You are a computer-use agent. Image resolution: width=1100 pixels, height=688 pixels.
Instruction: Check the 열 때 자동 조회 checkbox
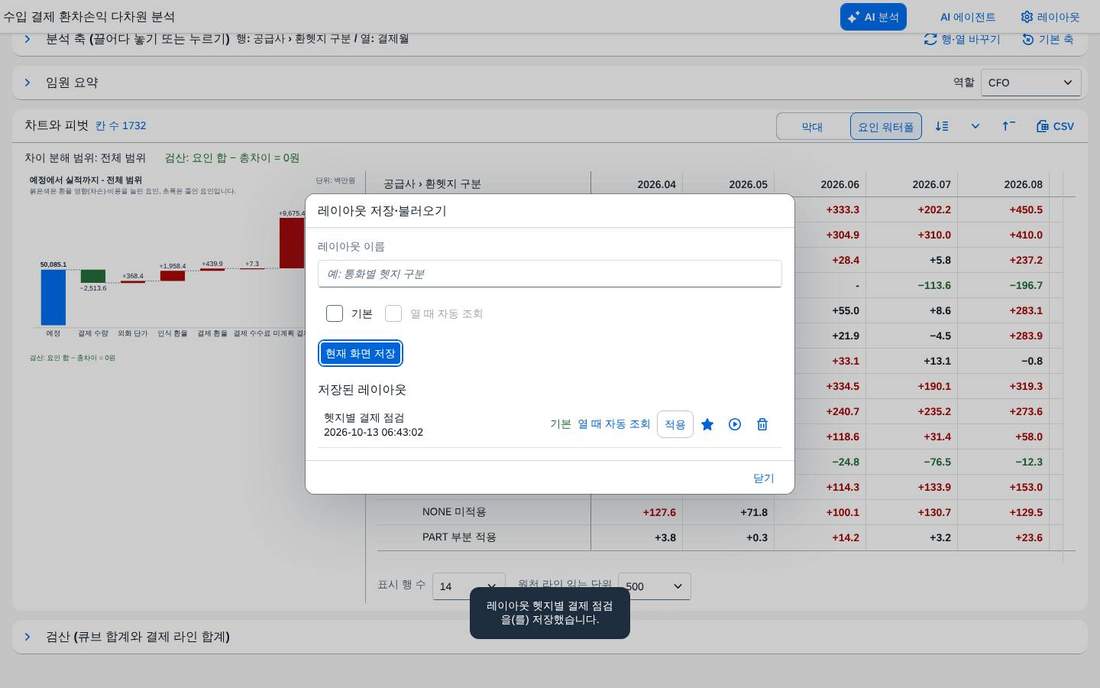click(394, 313)
